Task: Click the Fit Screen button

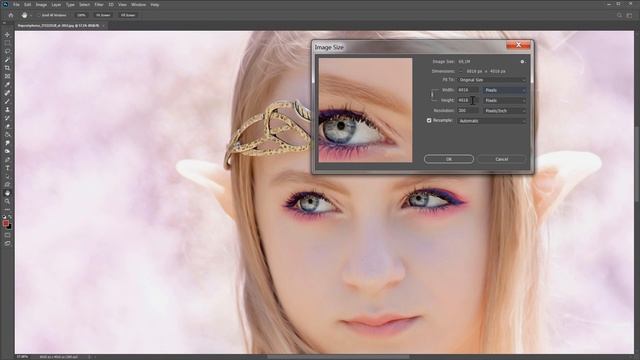Action: click(103, 15)
